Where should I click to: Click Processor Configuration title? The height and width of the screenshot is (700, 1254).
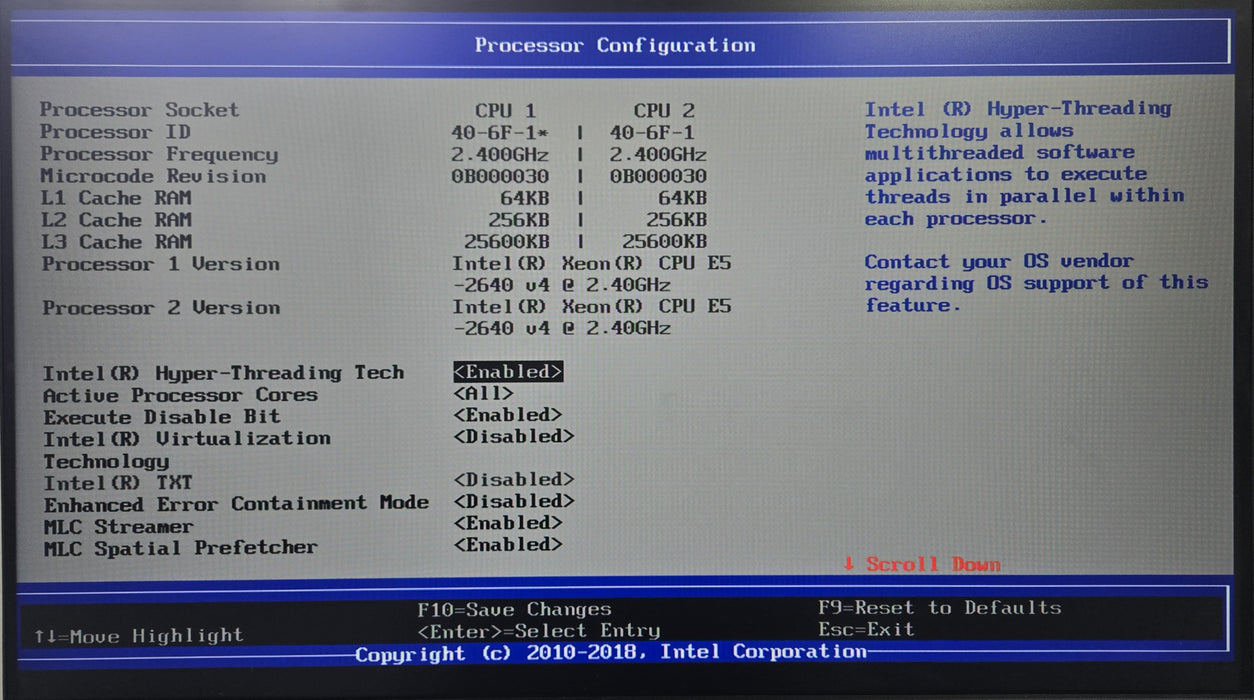(615, 45)
